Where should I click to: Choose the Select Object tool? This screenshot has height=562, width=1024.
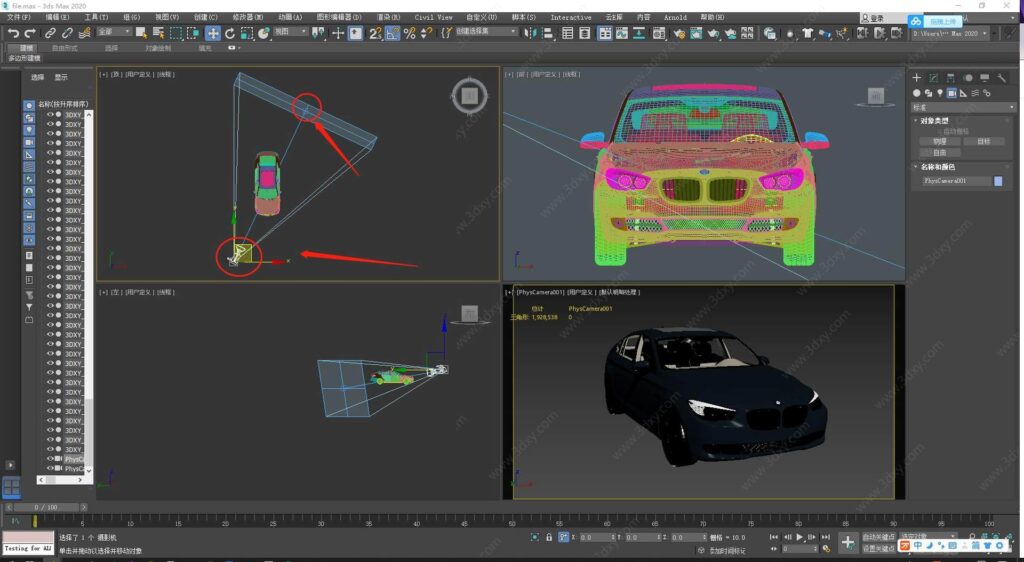click(141, 33)
